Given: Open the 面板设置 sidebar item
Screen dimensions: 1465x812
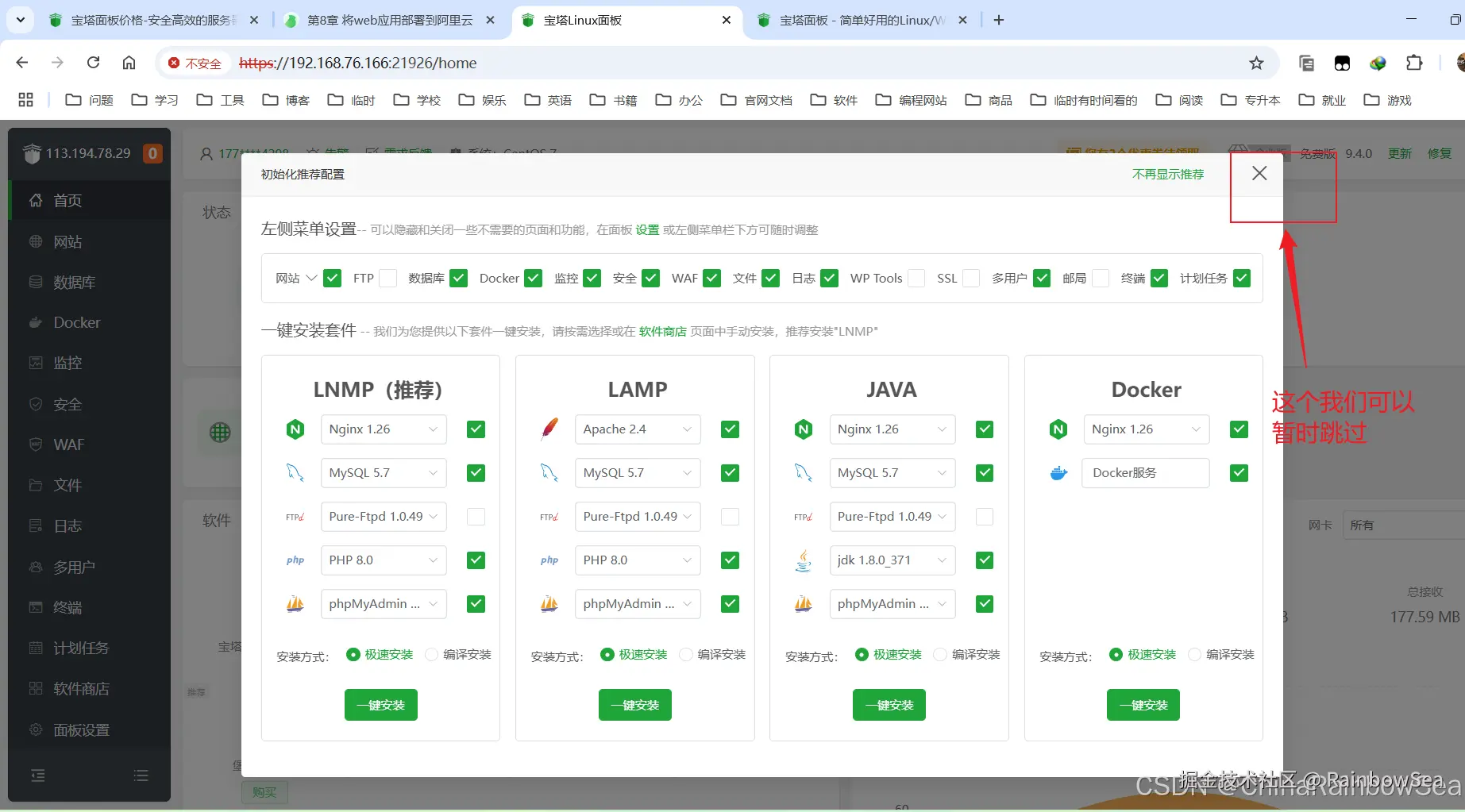Looking at the screenshot, I should [x=89, y=730].
